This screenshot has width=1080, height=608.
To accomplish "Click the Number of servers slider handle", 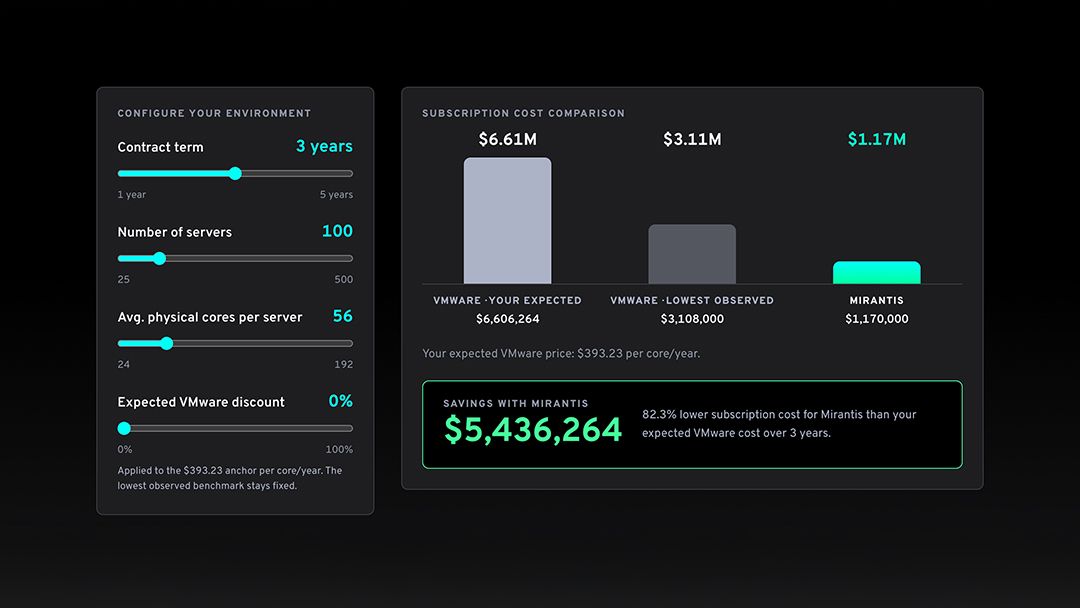I will [x=159, y=258].
